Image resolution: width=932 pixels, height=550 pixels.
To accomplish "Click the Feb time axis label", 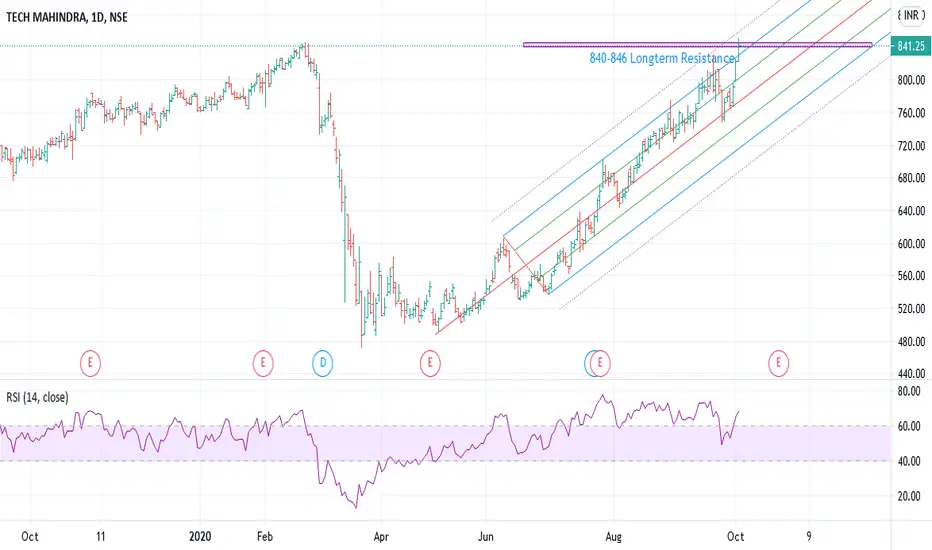I will click(265, 536).
